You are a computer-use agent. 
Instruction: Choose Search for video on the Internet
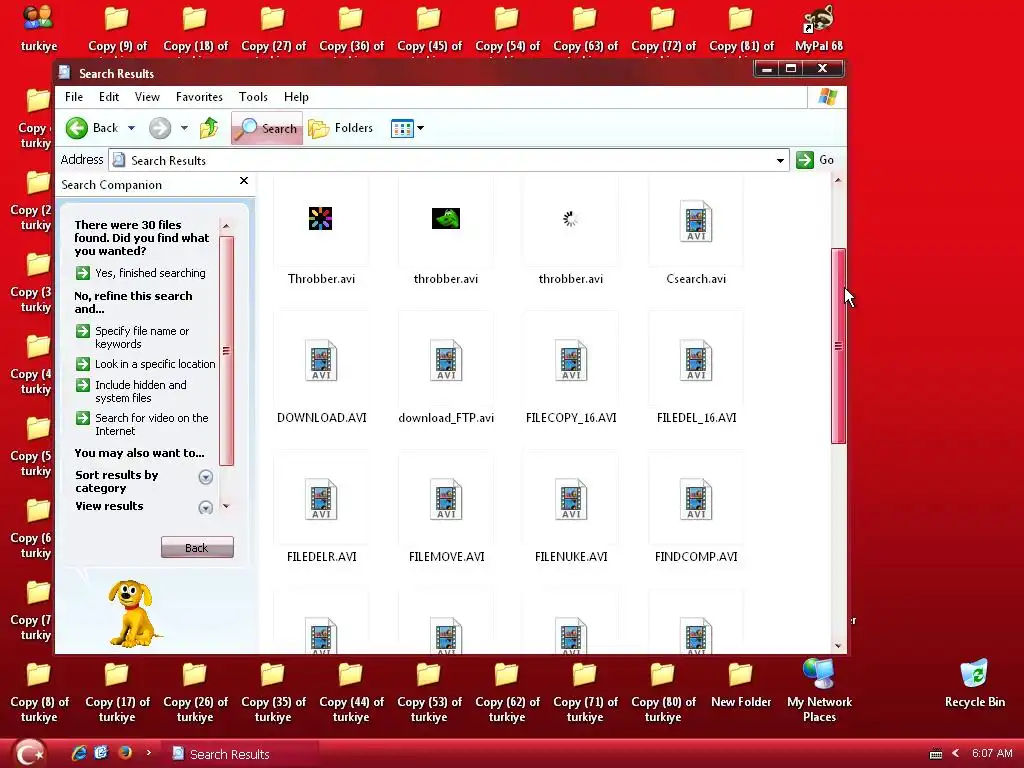(142, 424)
